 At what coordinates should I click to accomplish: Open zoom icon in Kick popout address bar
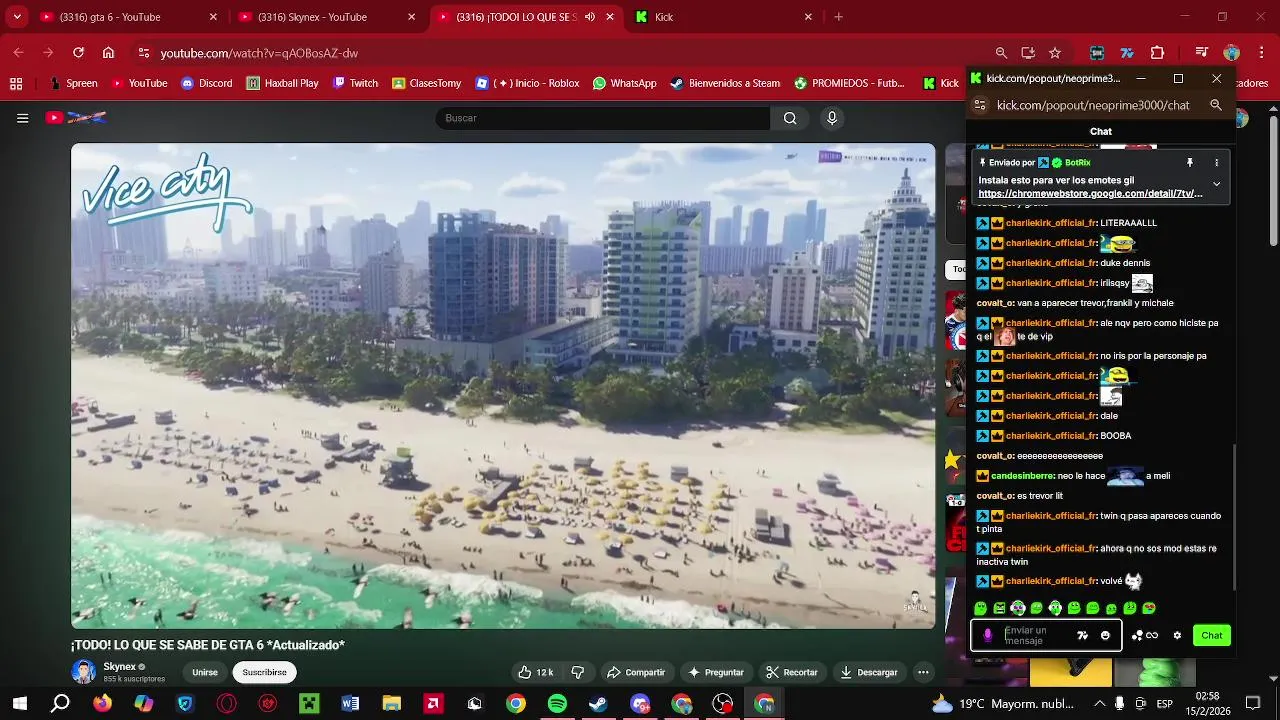click(1216, 105)
